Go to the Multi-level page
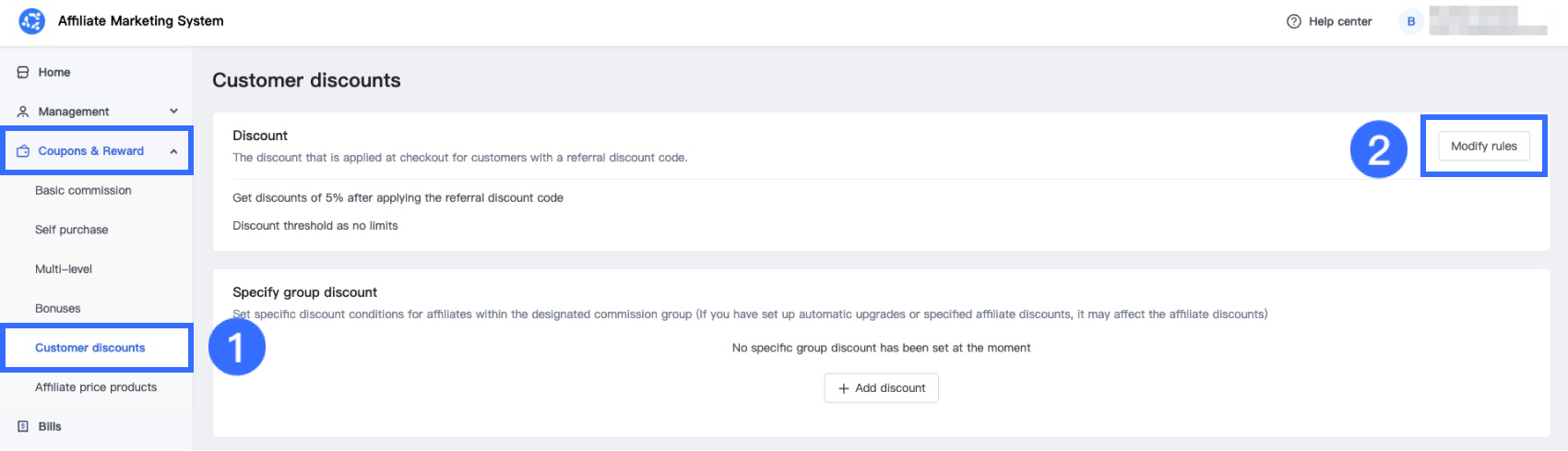1568x451 pixels. point(64,269)
